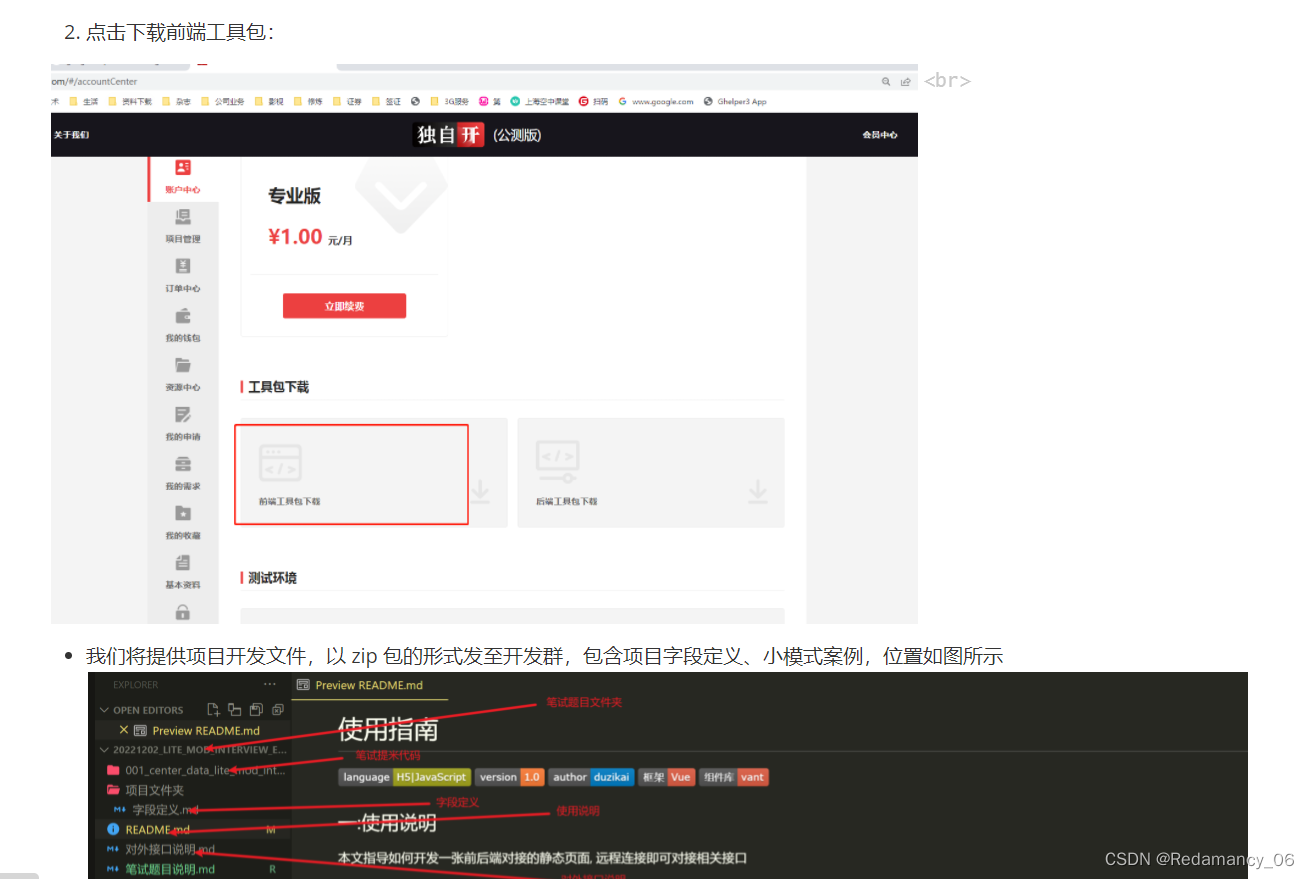Open 我的申请 sidebar item
The image size is (1309, 879).
(183, 424)
